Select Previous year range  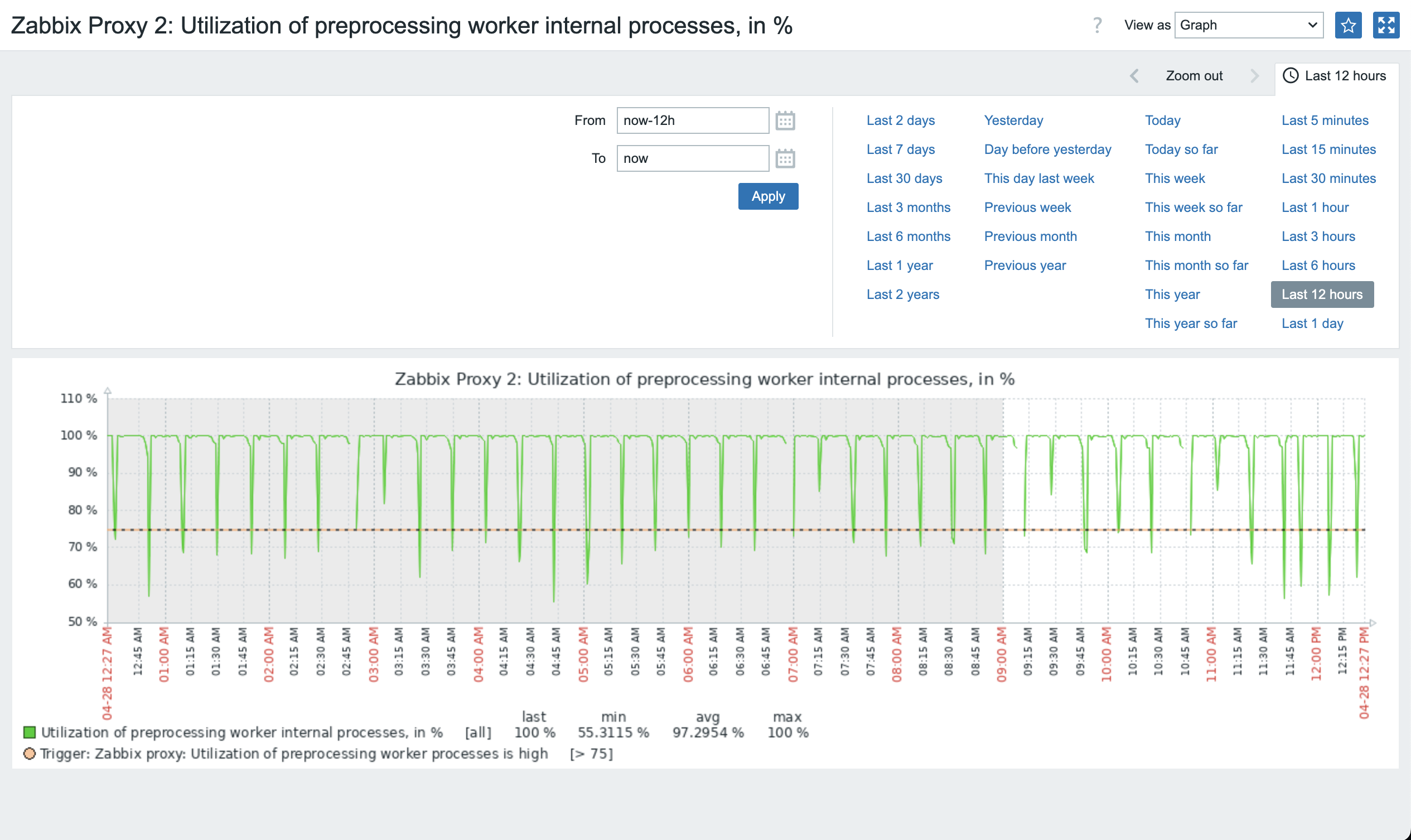(1025, 265)
